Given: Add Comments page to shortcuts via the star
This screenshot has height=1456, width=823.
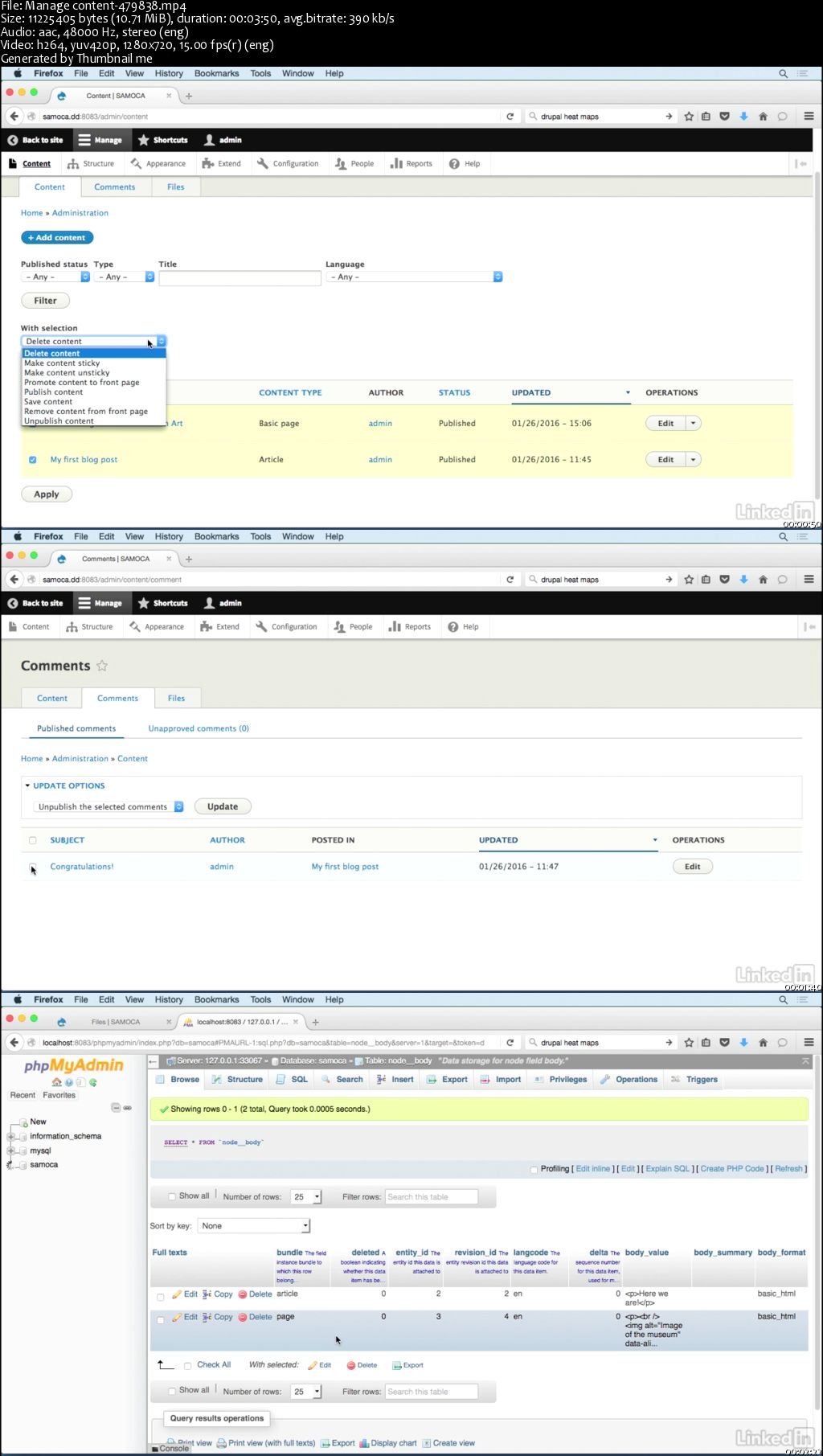Looking at the screenshot, I should [x=102, y=666].
